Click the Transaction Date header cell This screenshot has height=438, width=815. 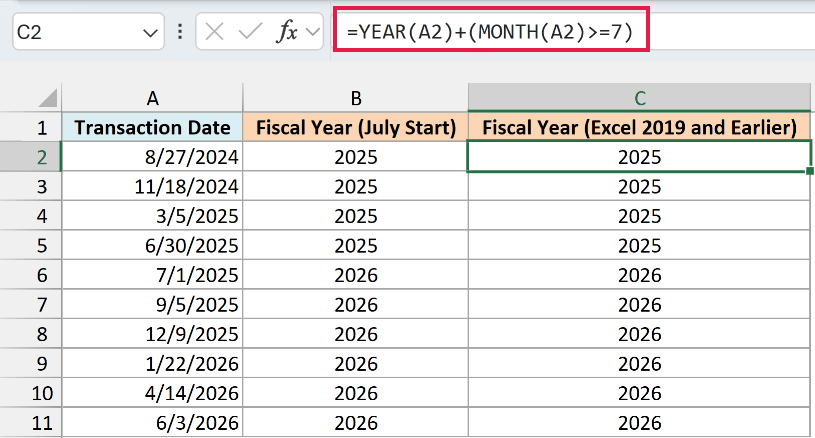152,127
